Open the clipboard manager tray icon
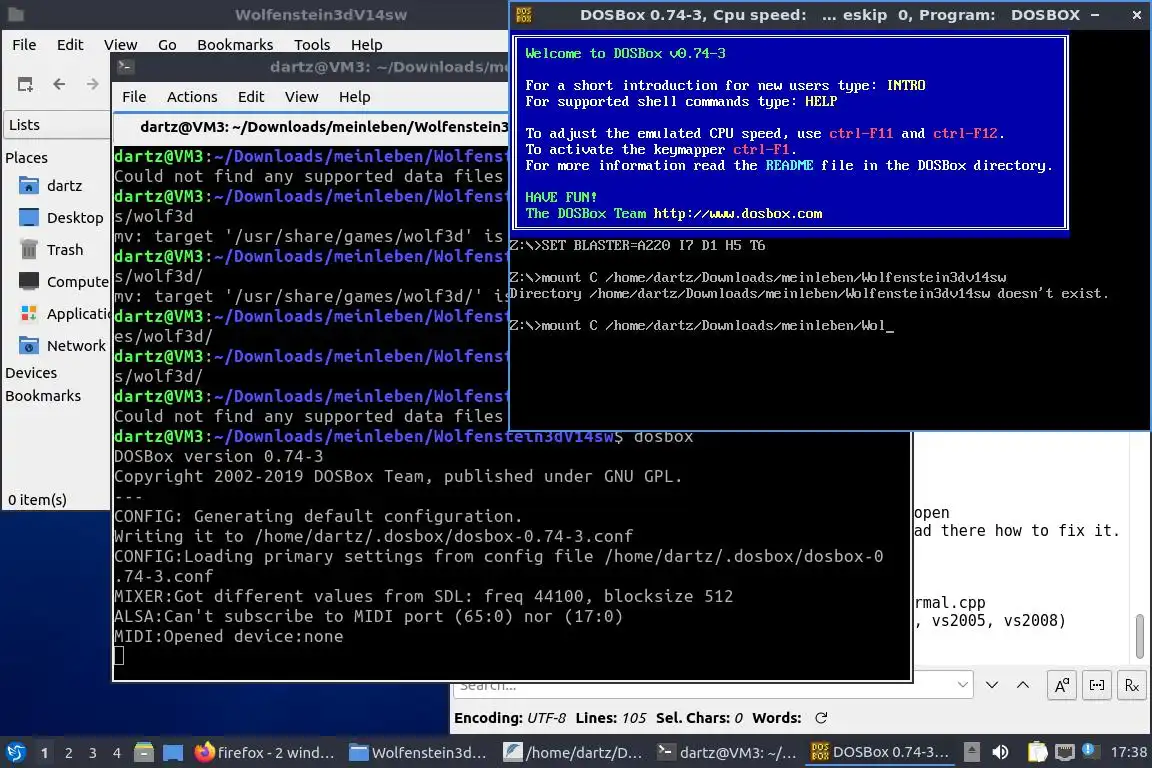This screenshot has width=1152, height=768. [1037, 752]
